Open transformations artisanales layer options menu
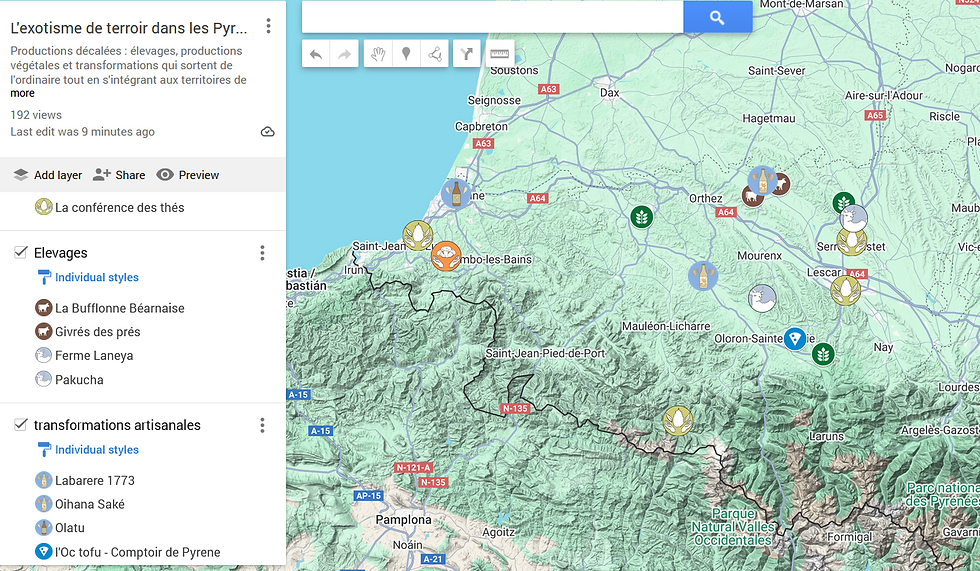Image resolution: width=980 pixels, height=571 pixels. pyautogui.click(x=262, y=425)
